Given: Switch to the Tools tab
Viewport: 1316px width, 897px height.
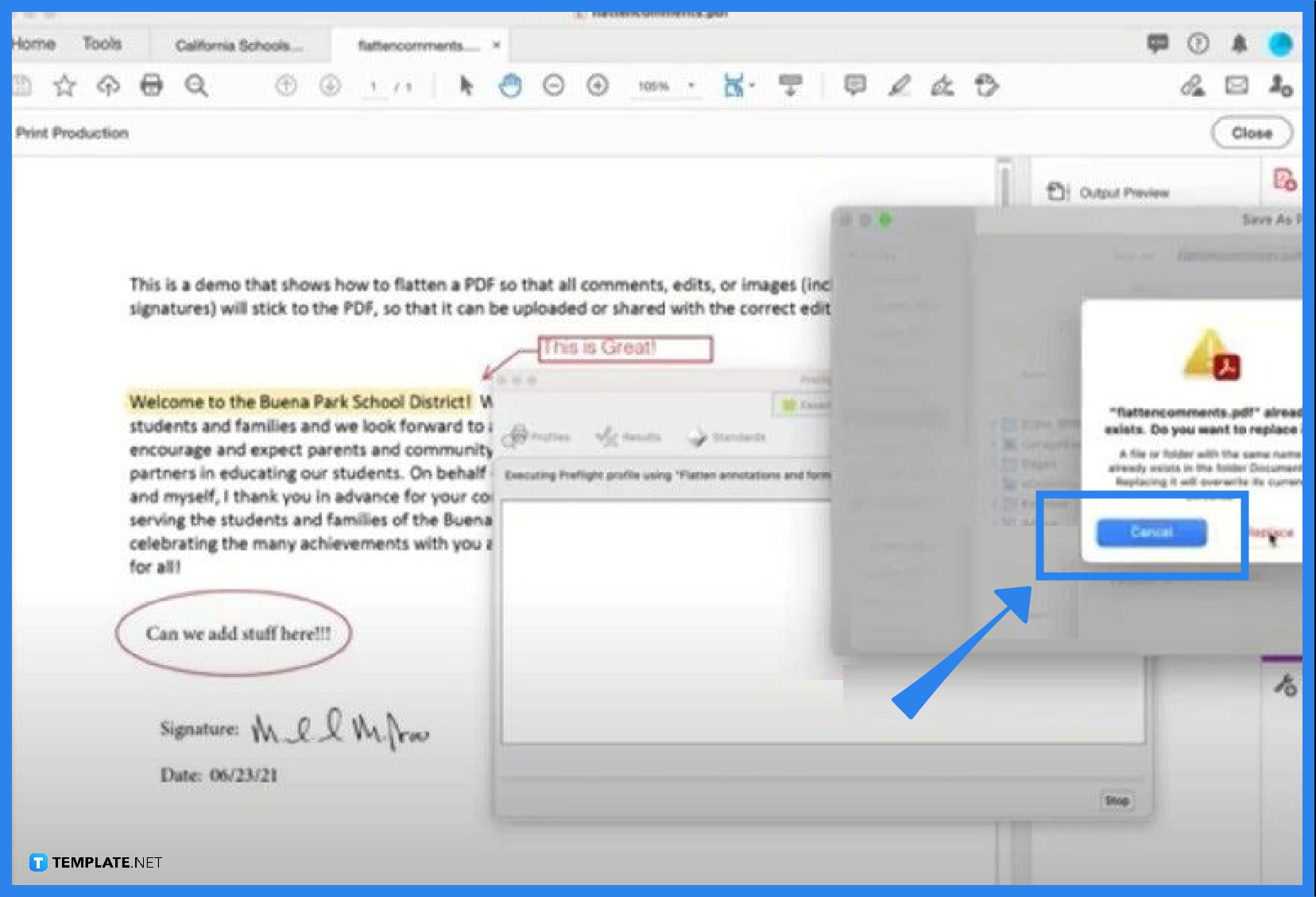Looking at the screenshot, I should coord(103,44).
